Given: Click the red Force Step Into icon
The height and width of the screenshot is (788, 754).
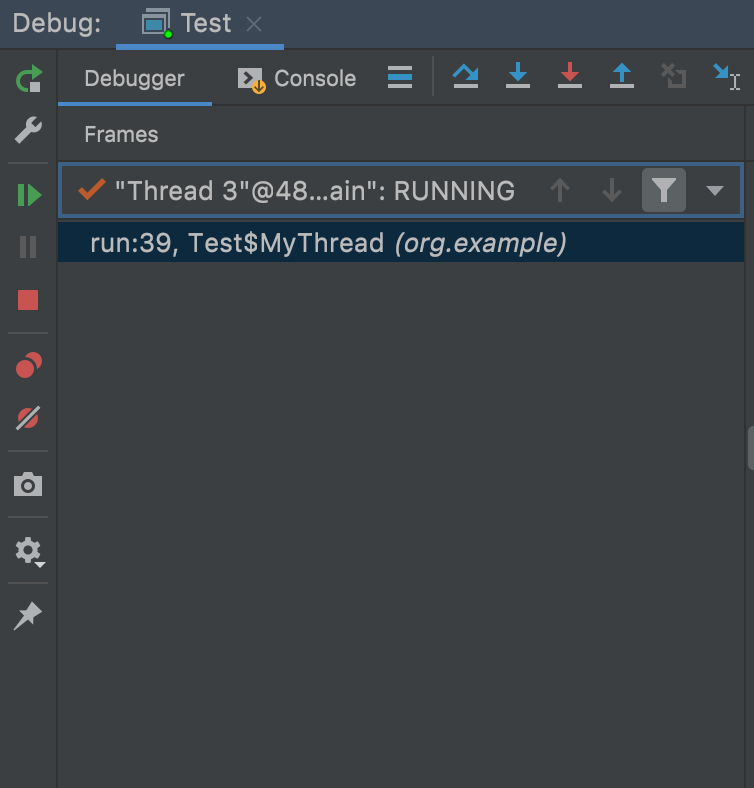Looking at the screenshot, I should click(x=570, y=77).
